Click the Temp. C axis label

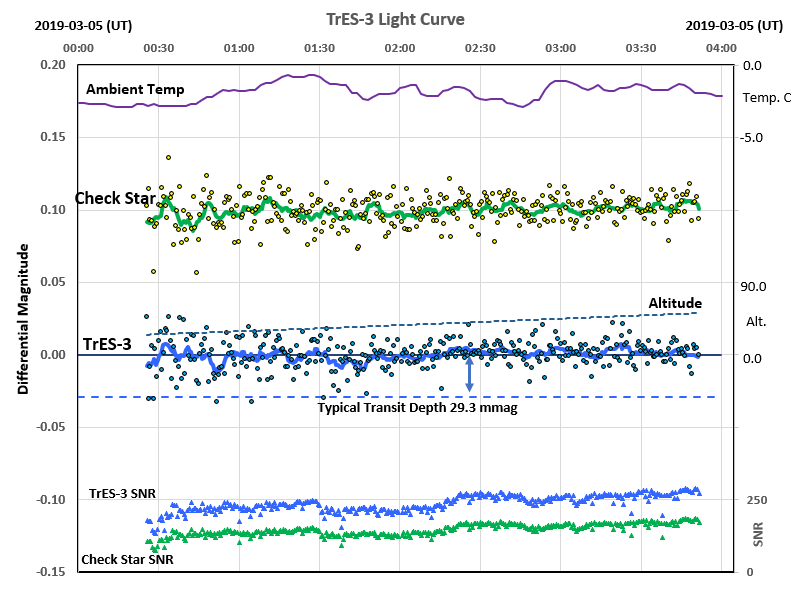[766, 97]
